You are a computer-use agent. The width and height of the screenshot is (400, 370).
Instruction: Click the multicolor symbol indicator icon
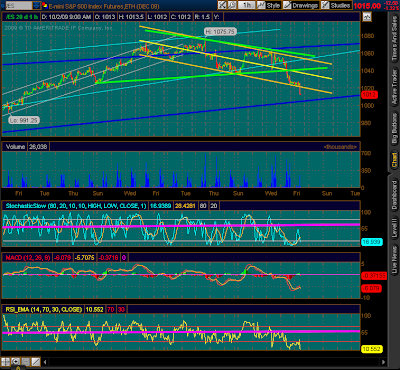pos(44,5)
